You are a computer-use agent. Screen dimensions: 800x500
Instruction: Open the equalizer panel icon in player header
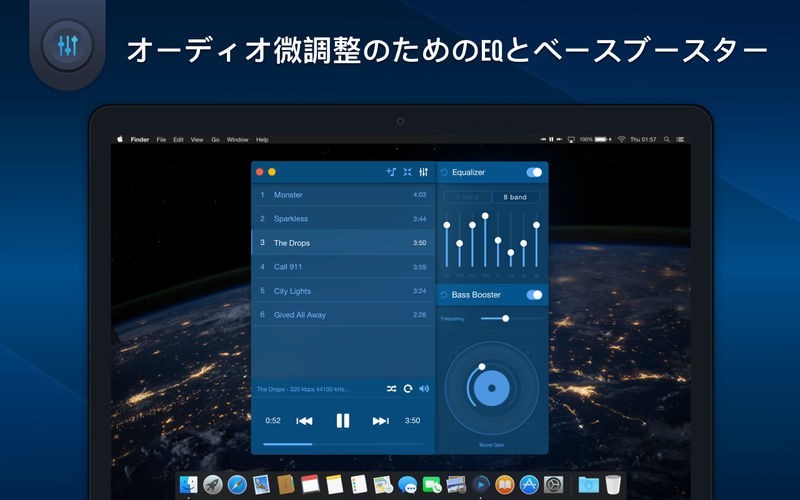[424, 172]
